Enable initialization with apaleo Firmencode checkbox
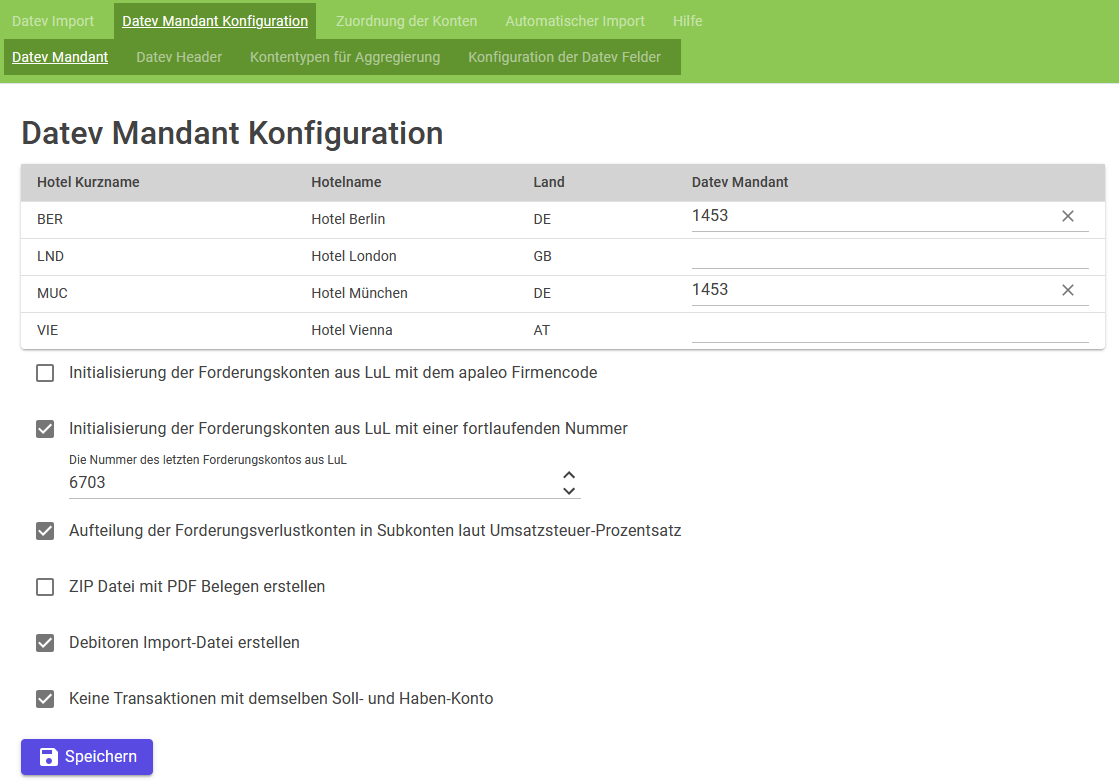The image size is (1119, 783). 45,373
